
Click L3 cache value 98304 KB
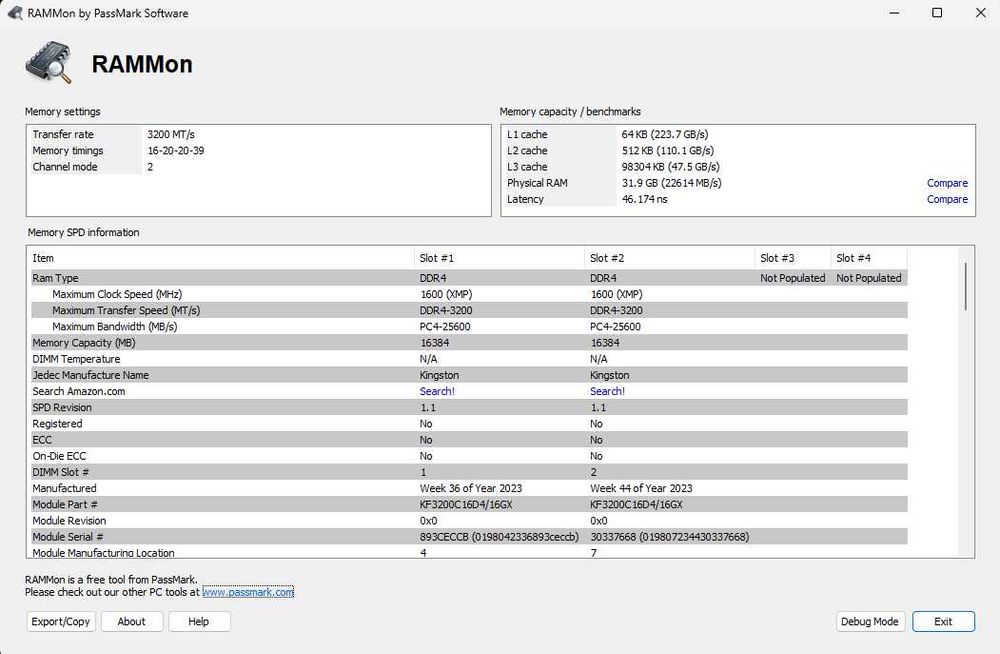point(670,167)
